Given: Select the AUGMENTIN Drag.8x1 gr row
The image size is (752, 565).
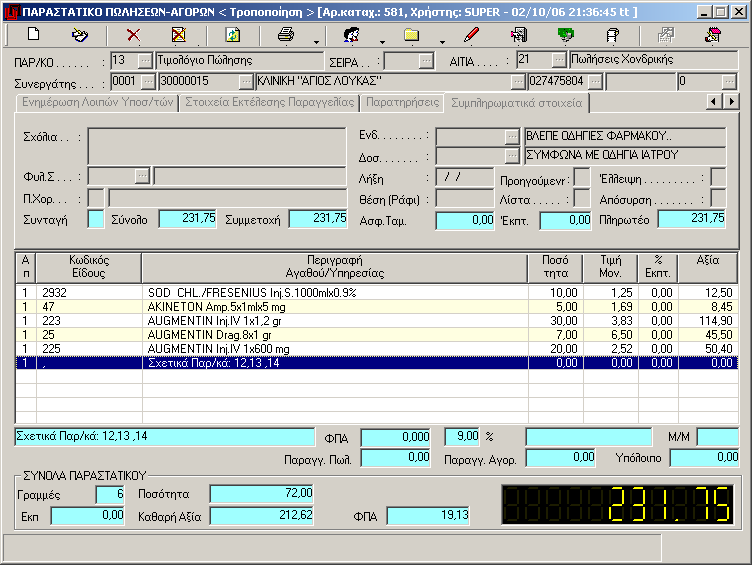Looking at the screenshot, I should [376, 334].
